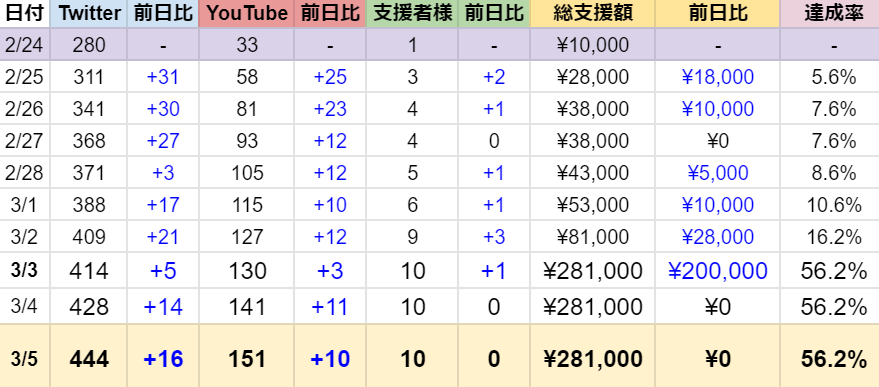Select YouTube count 58
Image resolution: width=879 pixels, height=387 pixels.
point(247,76)
